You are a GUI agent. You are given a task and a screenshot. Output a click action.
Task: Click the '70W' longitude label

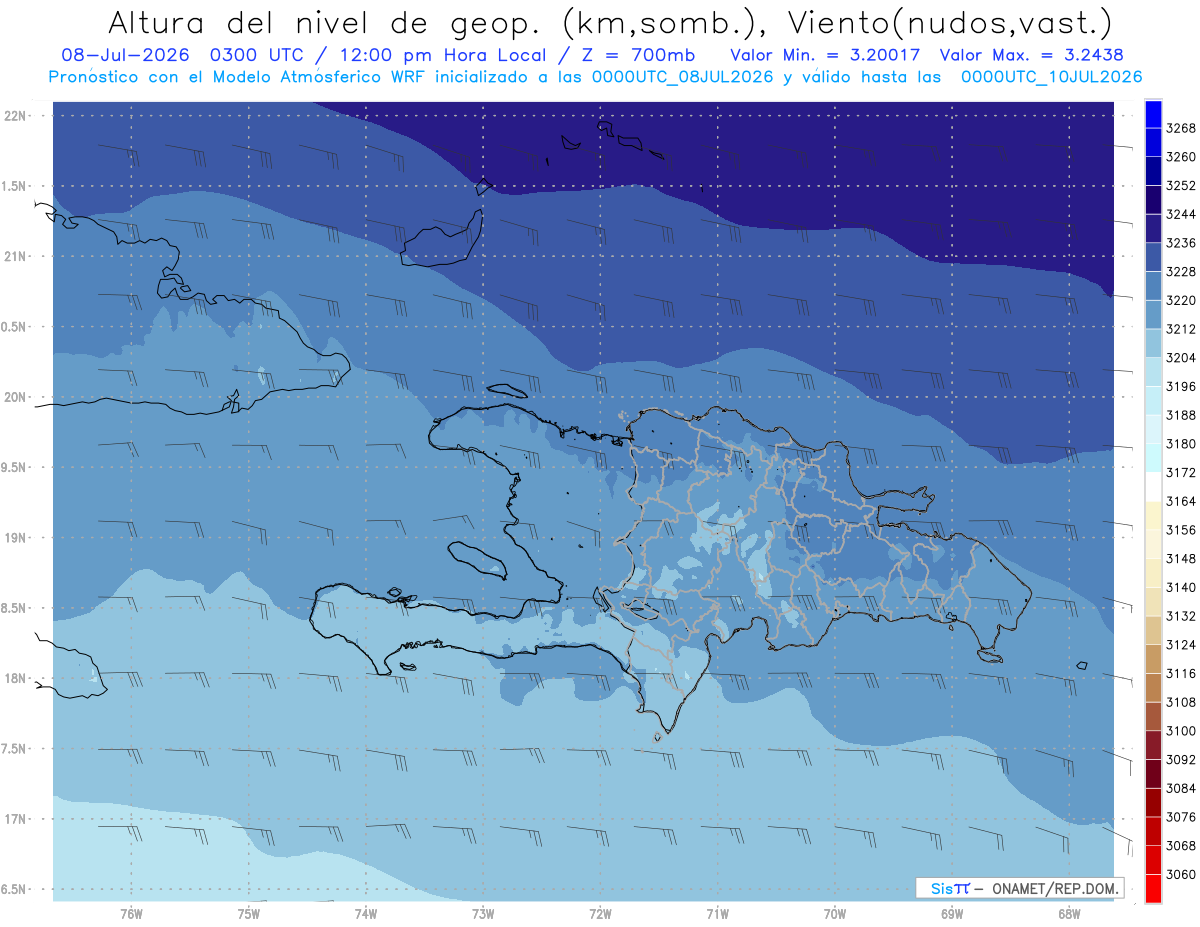click(x=835, y=913)
